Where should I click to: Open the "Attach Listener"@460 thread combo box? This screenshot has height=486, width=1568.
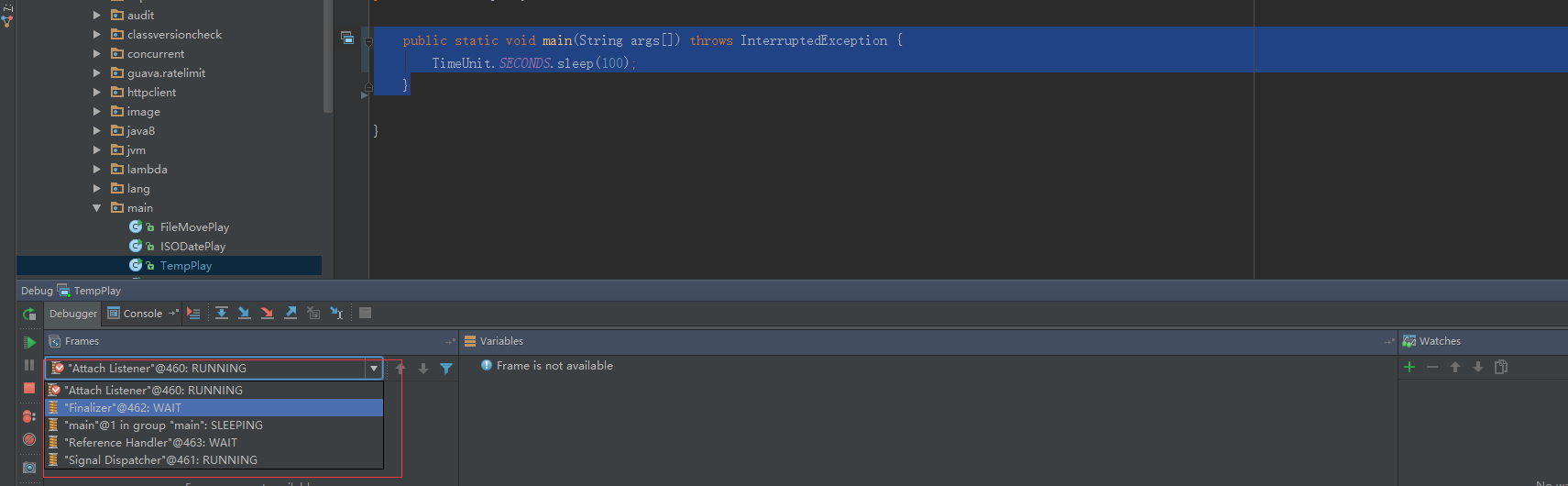click(214, 369)
